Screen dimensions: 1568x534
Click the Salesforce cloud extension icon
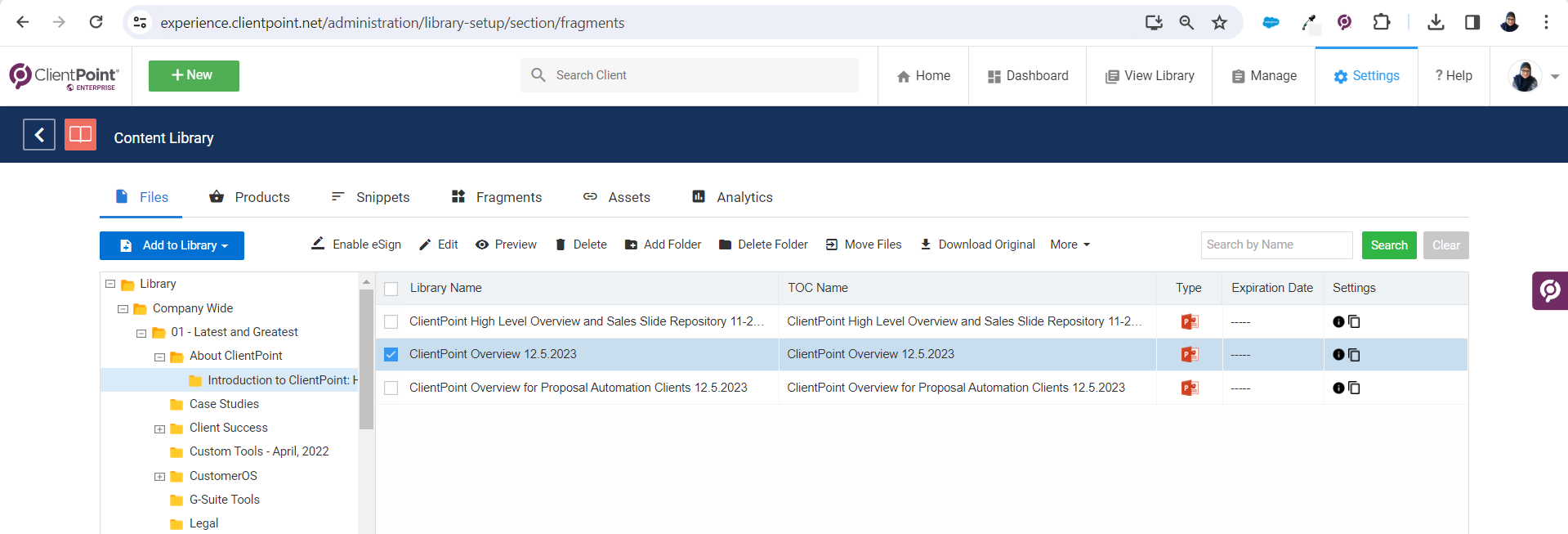(1271, 22)
